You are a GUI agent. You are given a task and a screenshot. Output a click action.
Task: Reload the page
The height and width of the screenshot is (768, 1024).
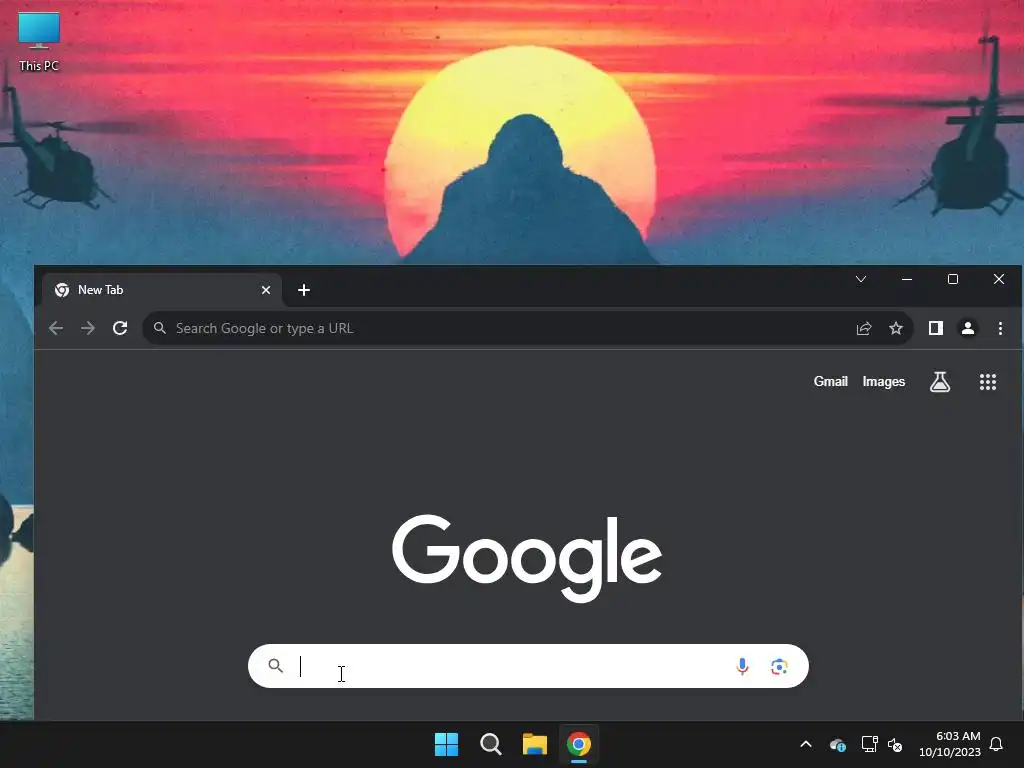click(x=120, y=328)
